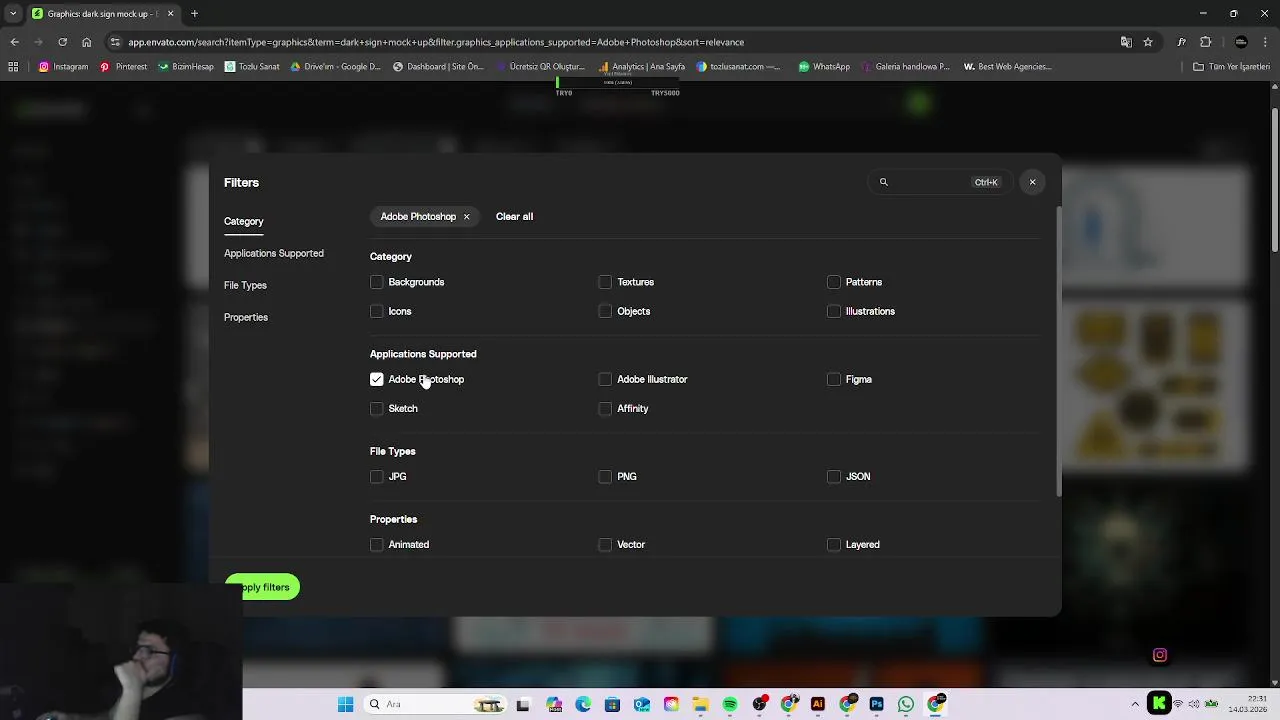
Task: Open Tüm Yer İşaretleri bookmarks folder
Action: coord(1231,67)
